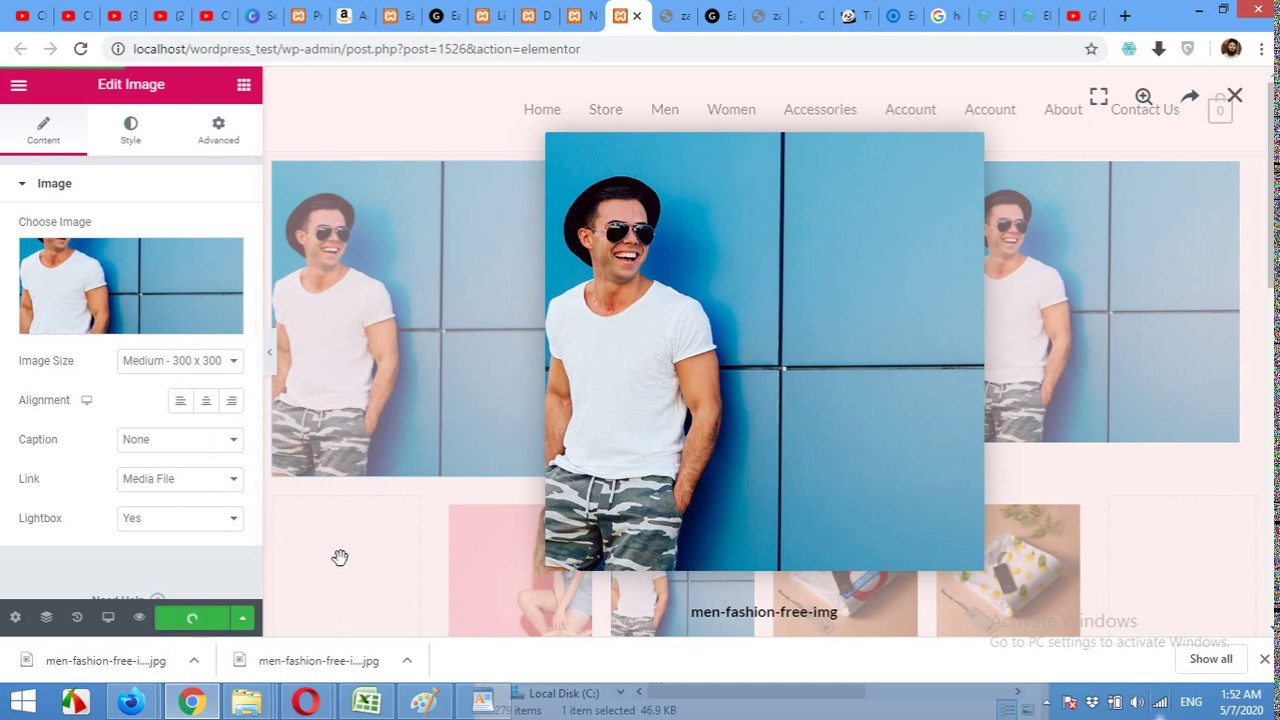Viewport: 1280px width, 720px height.
Task: Toggle lightbox fullscreen mode
Action: pos(1098,96)
